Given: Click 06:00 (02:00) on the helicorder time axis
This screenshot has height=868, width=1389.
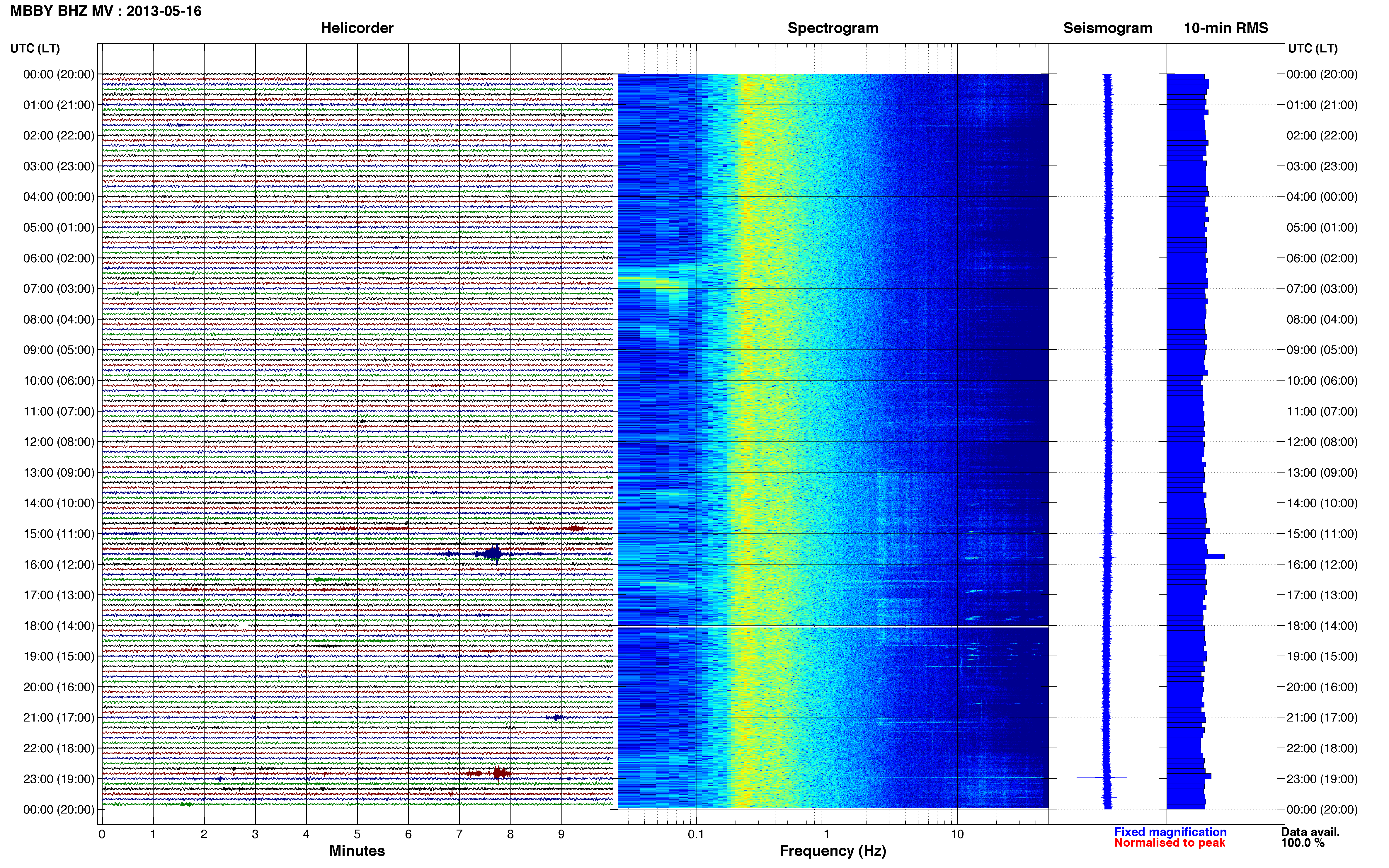Looking at the screenshot, I should (59, 258).
